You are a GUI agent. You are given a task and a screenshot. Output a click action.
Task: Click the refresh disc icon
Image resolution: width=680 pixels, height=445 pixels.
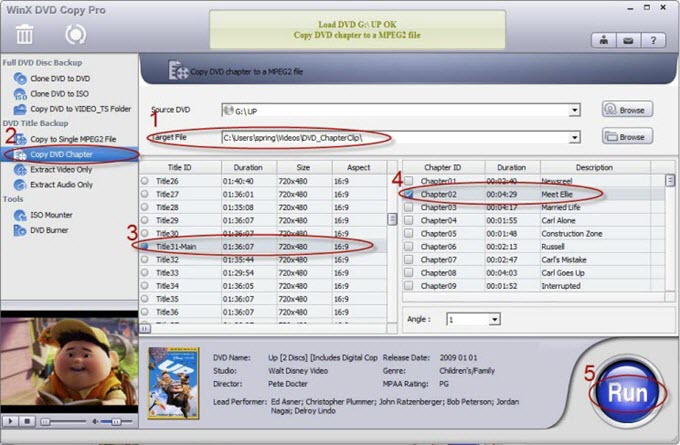[x=75, y=35]
